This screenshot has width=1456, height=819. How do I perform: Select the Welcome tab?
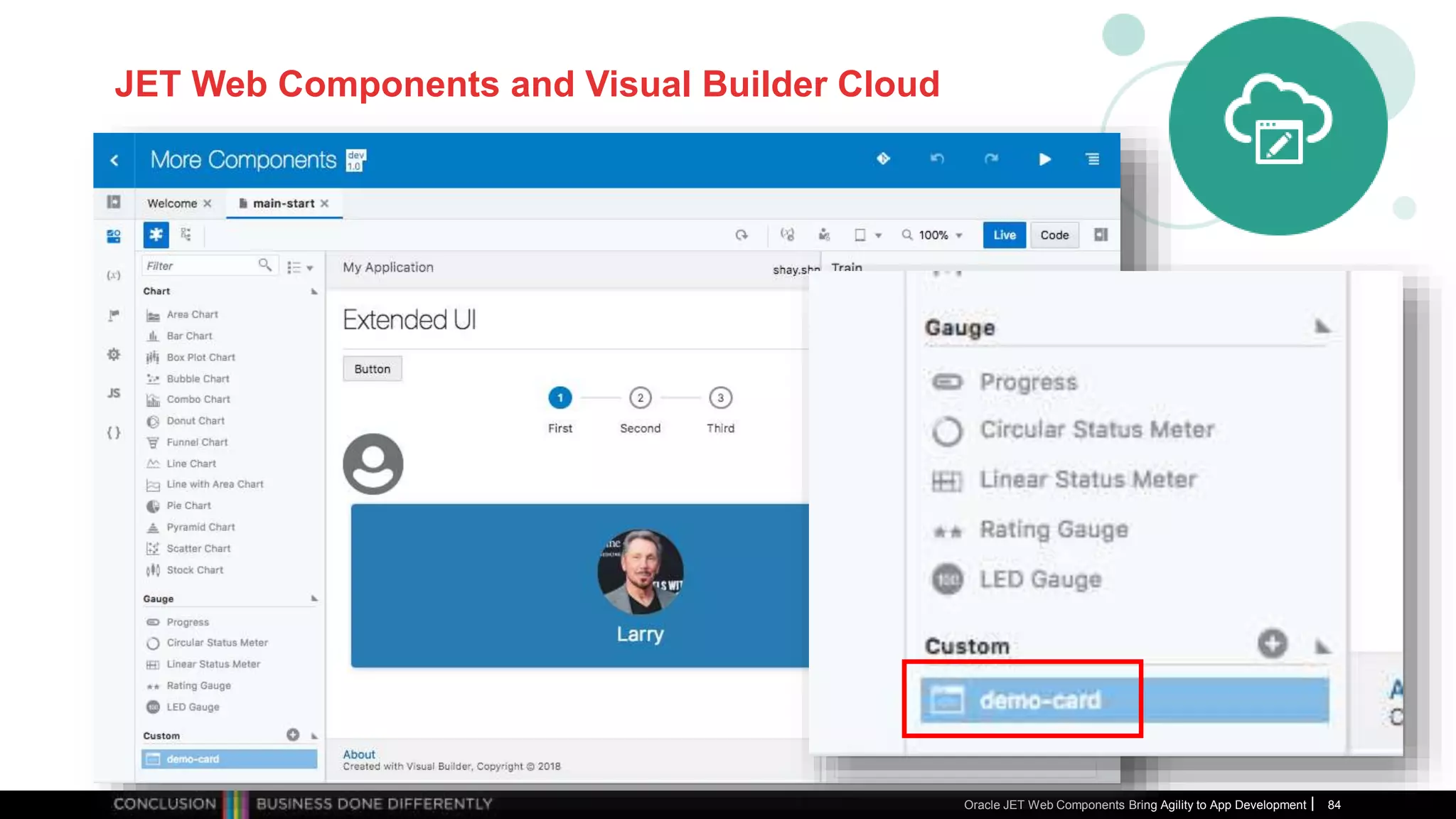[172, 203]
